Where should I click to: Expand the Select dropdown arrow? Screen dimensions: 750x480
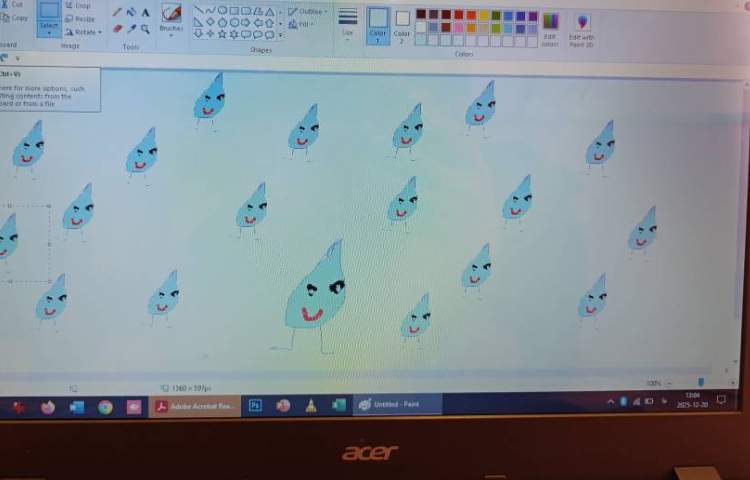[x=48, y=33]
